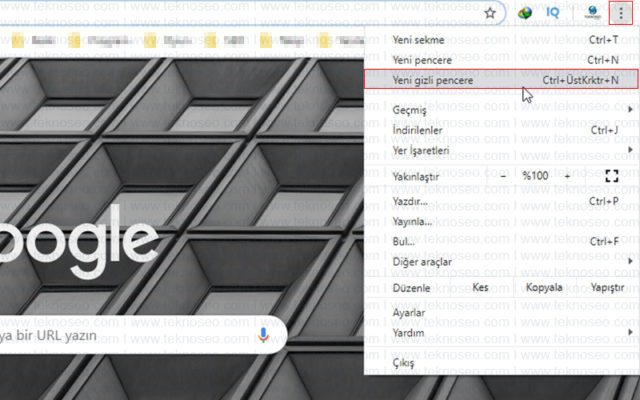Zoom in with the plus button
Image resolution: width=640 pixels, height=400 pixels.
(567, 176)
